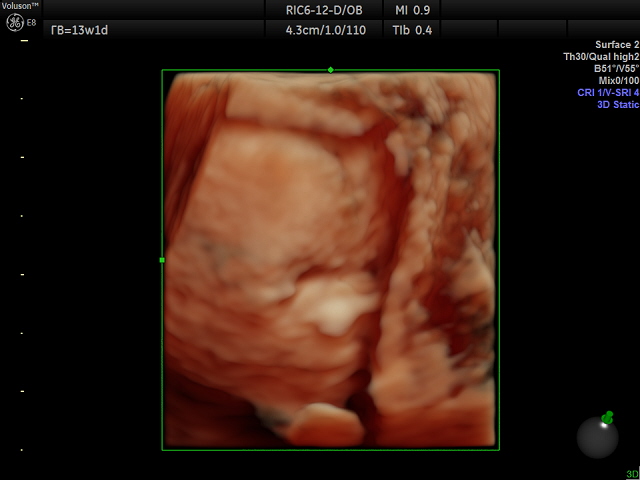Click the light source sphere icon
Image resolution: width=640 pixels, height=480 pixels.
pos(597,438)
